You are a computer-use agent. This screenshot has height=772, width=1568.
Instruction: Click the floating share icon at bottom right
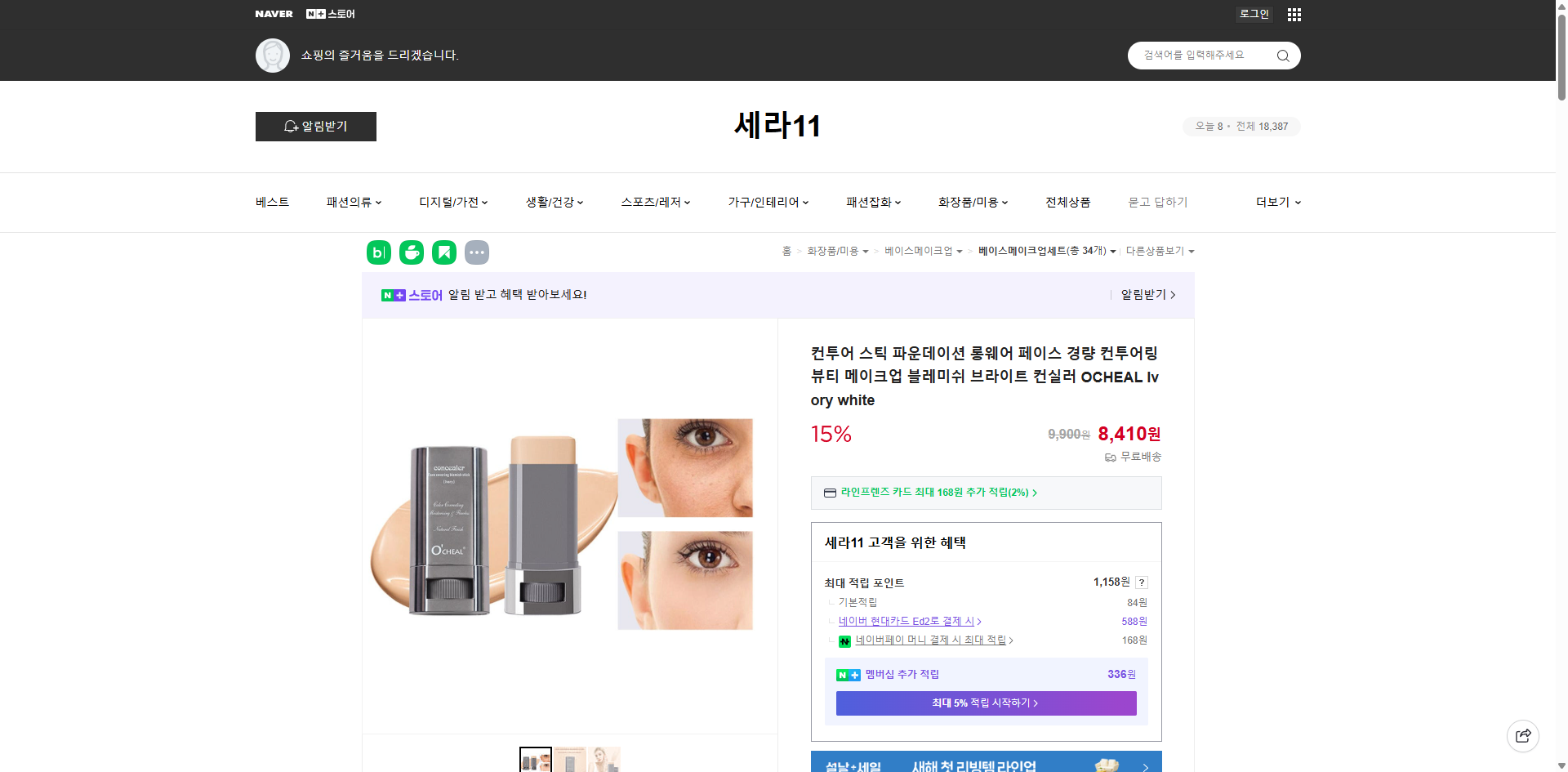(x=1523, y=735)
